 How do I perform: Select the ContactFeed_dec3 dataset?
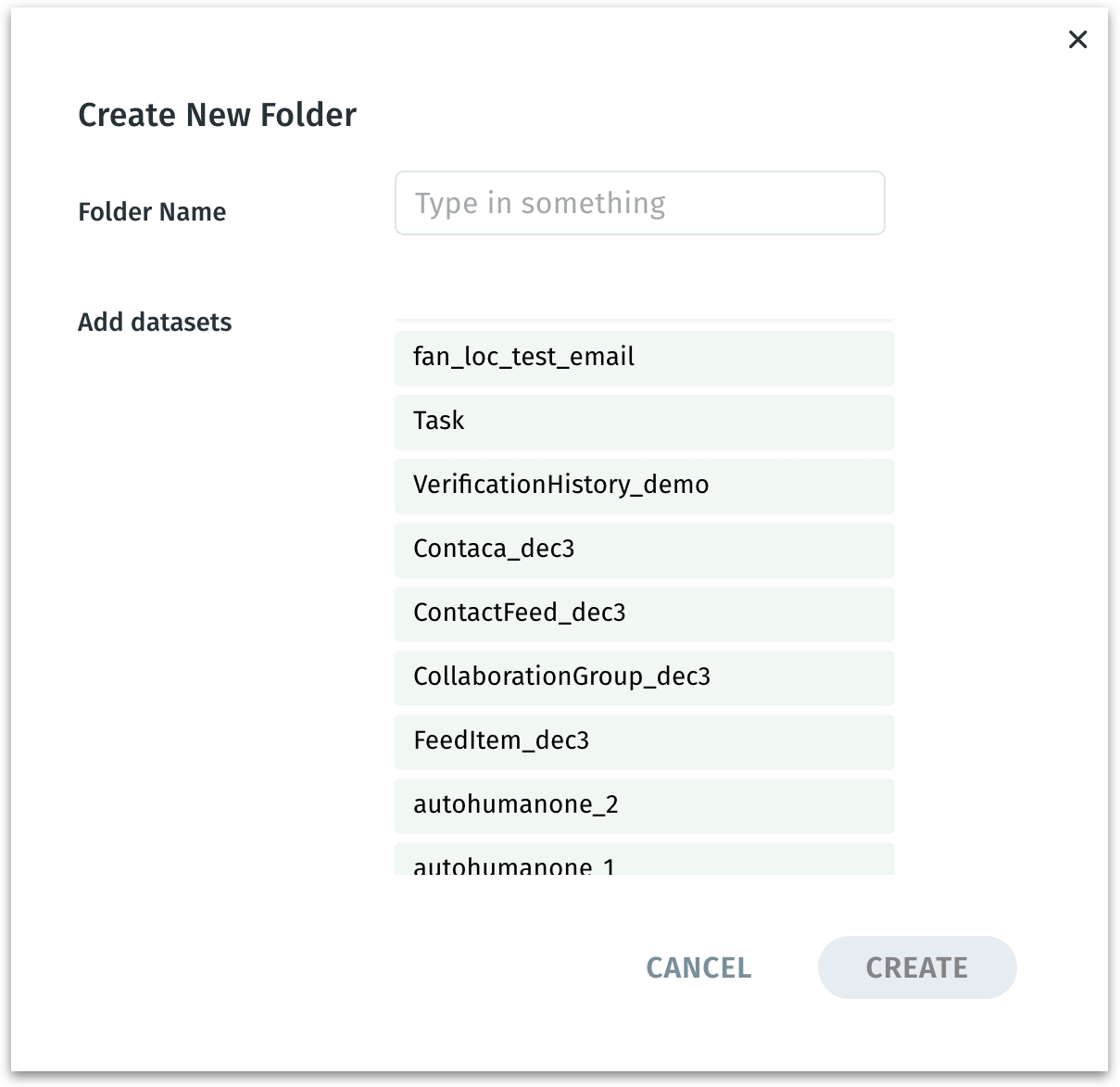coord(644,613)
